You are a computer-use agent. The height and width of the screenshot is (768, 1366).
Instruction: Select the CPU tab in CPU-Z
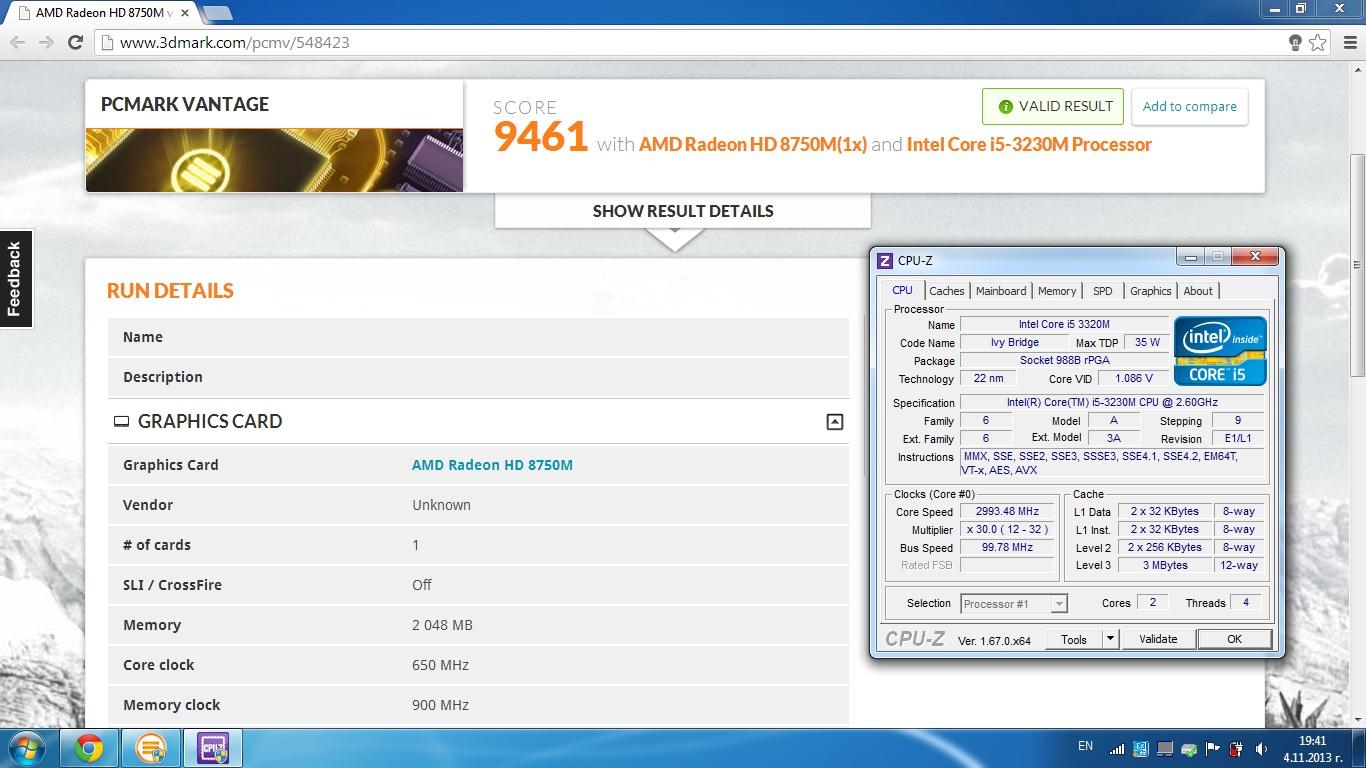point(902,290)
